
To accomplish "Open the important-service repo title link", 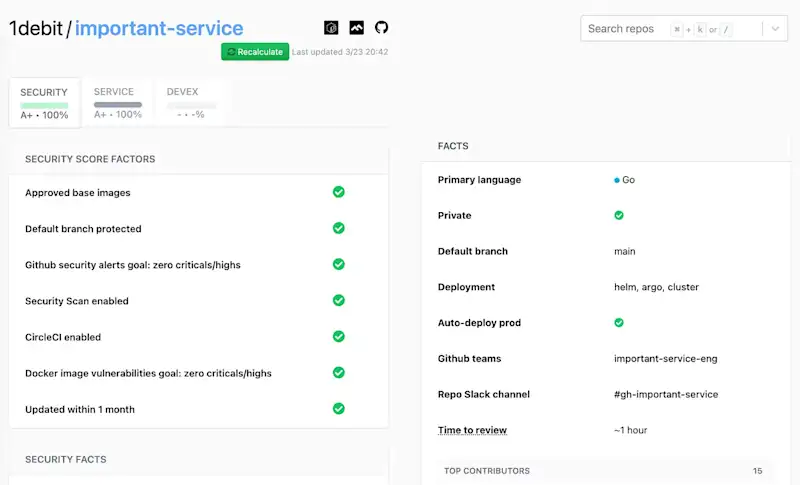I will [159, 28].
